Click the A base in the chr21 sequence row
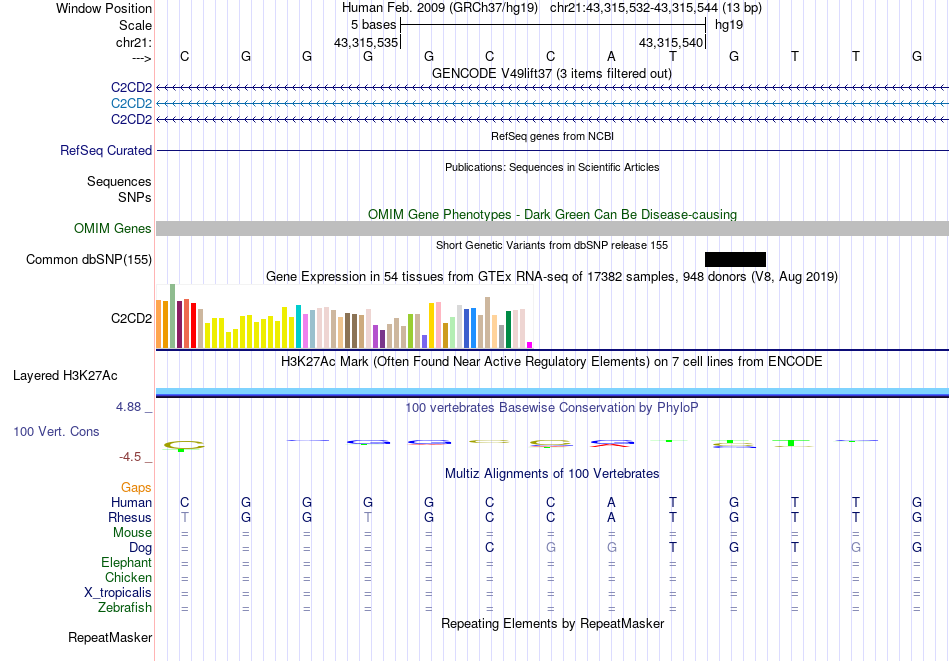The height and width of the screenshot is (661, 950). point(611,56)
